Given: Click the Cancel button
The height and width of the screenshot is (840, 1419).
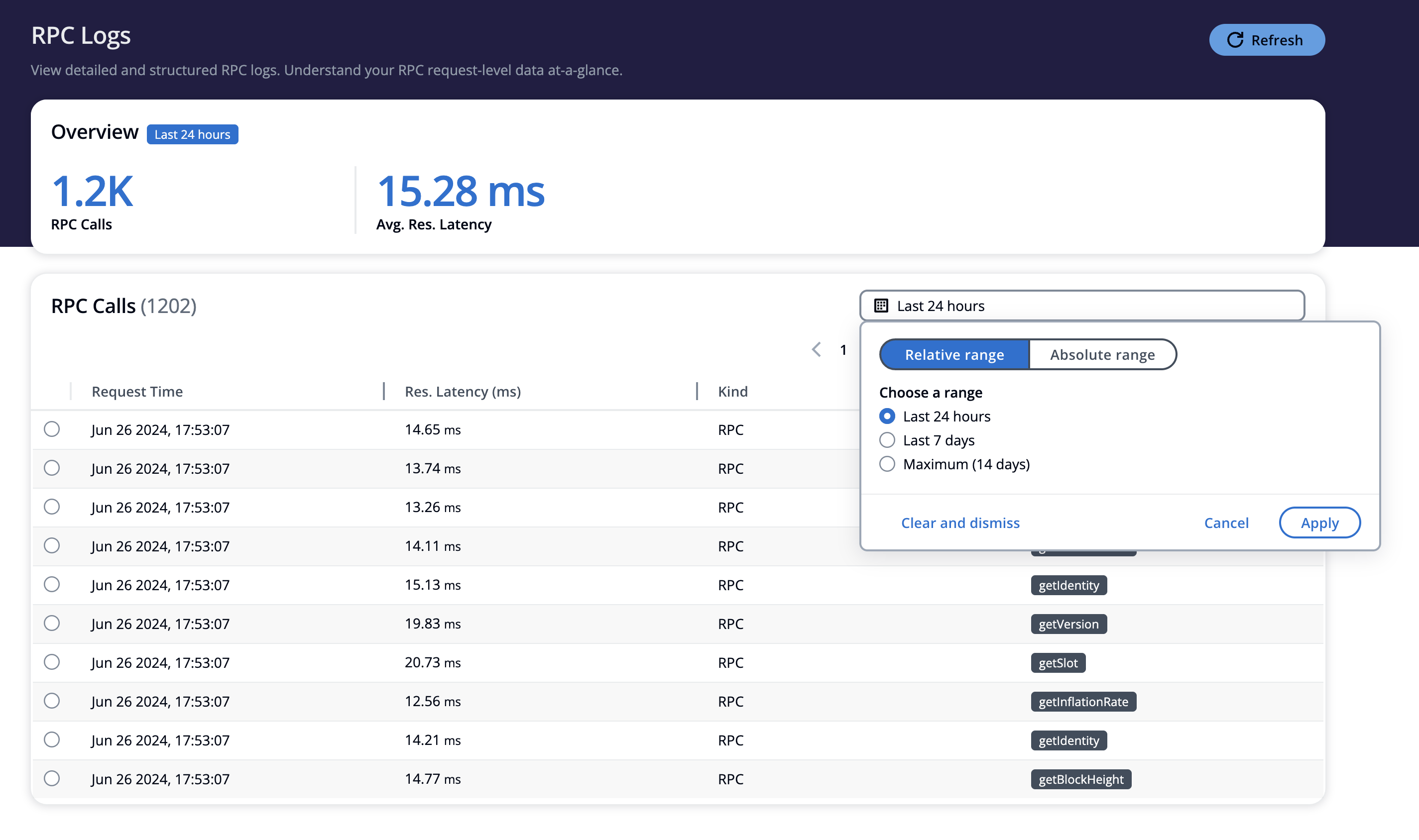Looking at the screenshot, I should point(1226,523).
